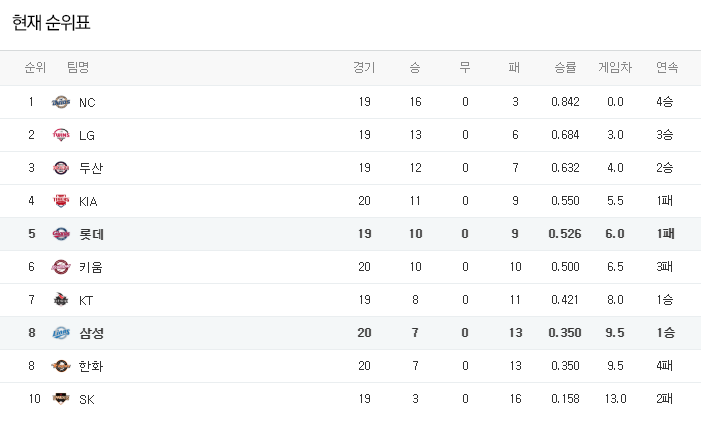
Task: Open the 한화 team name link
Action: [91, 366]
